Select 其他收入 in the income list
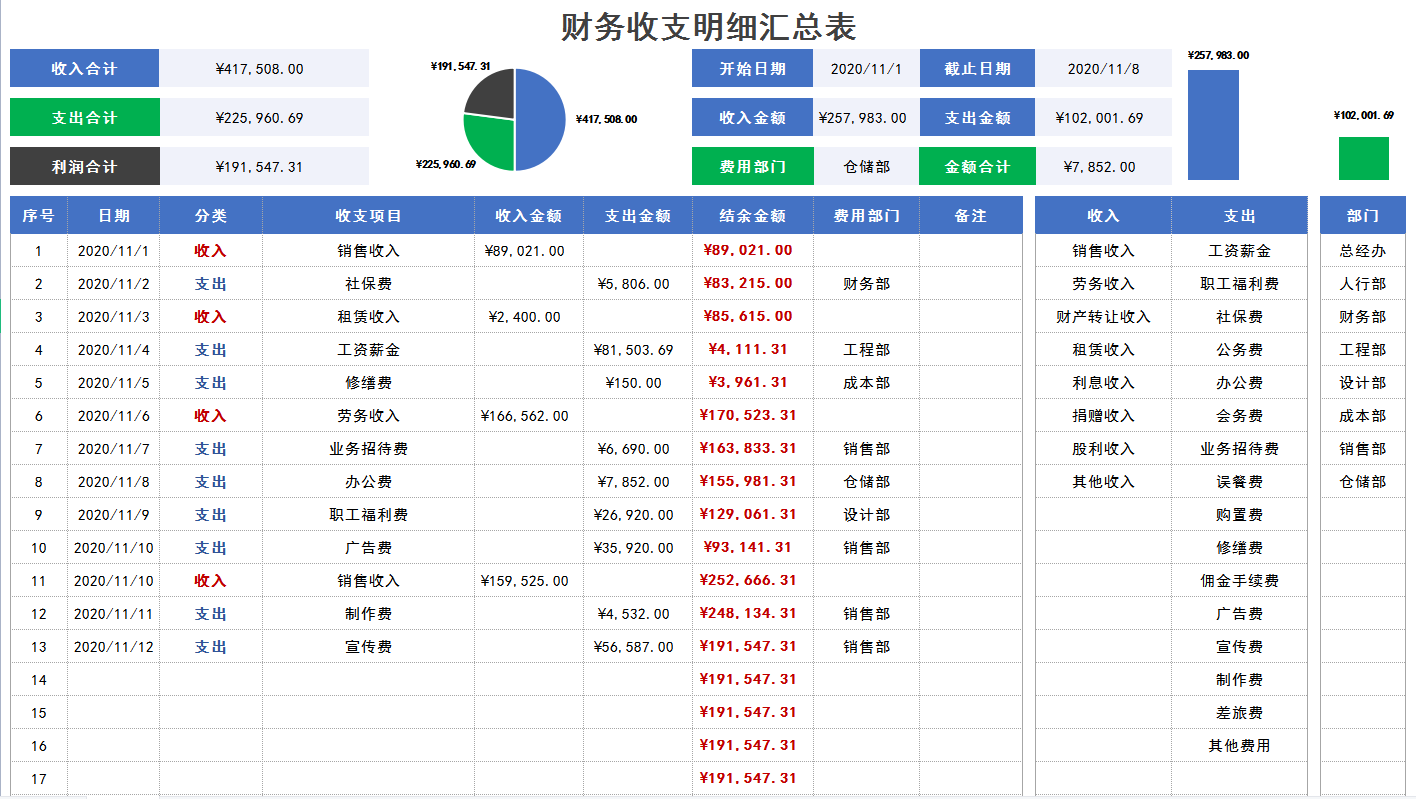This screenshot has width=1416, height=799. click(1103, 482)
